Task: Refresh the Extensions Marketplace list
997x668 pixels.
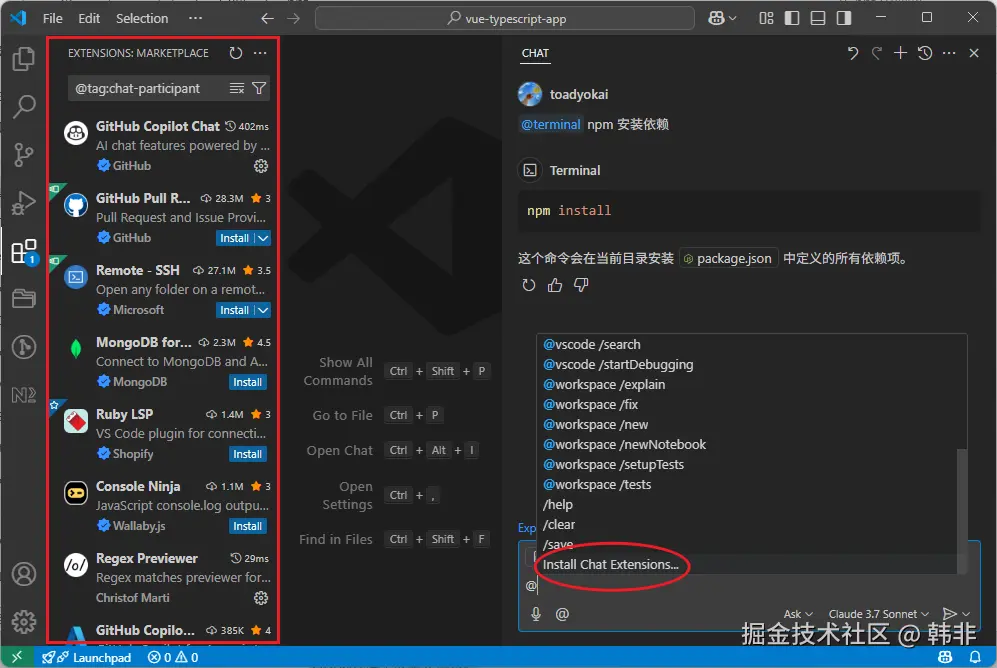Action: pyautogui.click(x=235, y=53)
